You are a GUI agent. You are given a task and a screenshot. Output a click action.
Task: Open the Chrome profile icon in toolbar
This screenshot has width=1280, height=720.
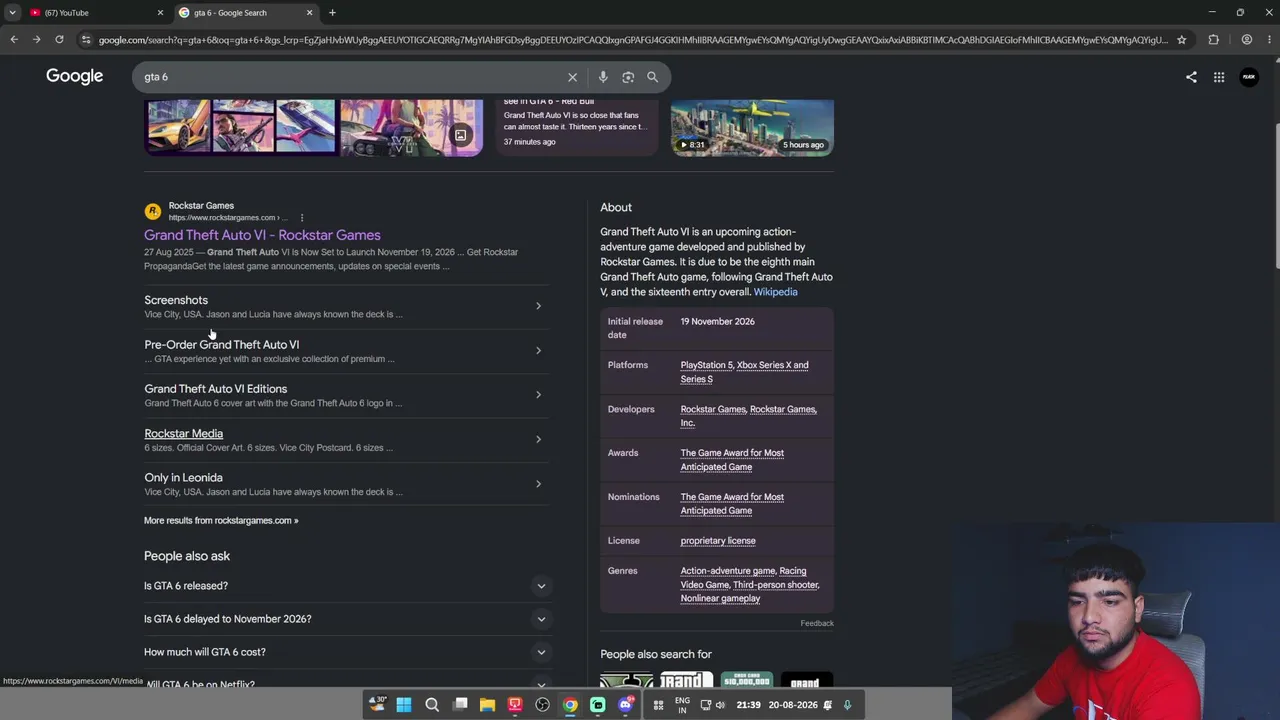point(1247,40)
